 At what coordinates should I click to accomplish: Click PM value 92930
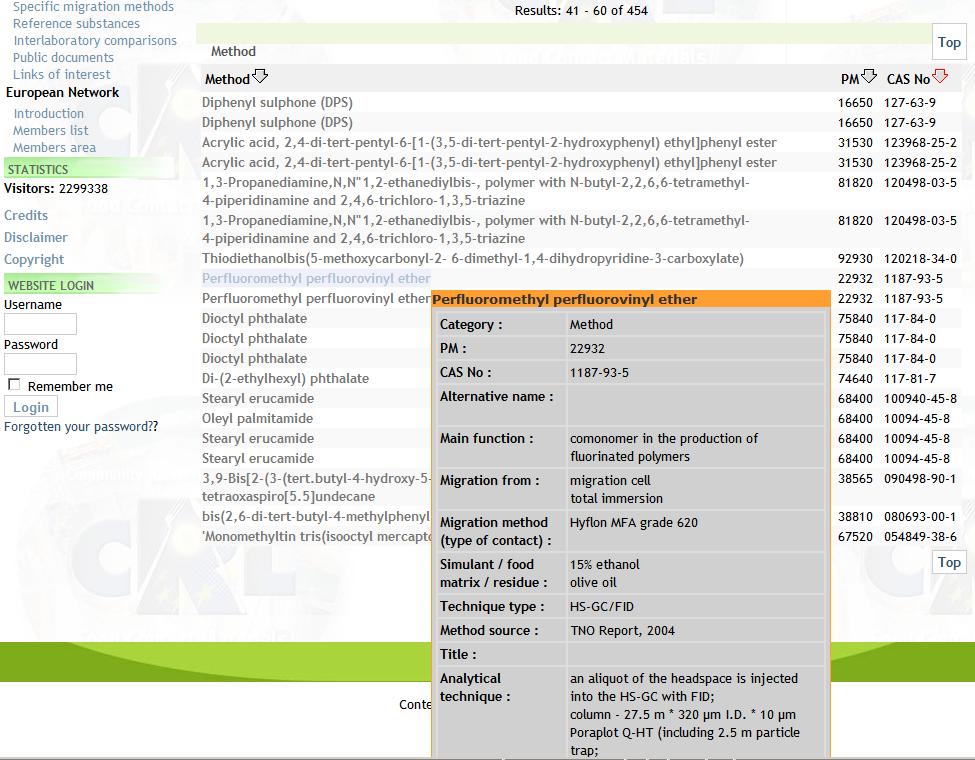(855, 259)
